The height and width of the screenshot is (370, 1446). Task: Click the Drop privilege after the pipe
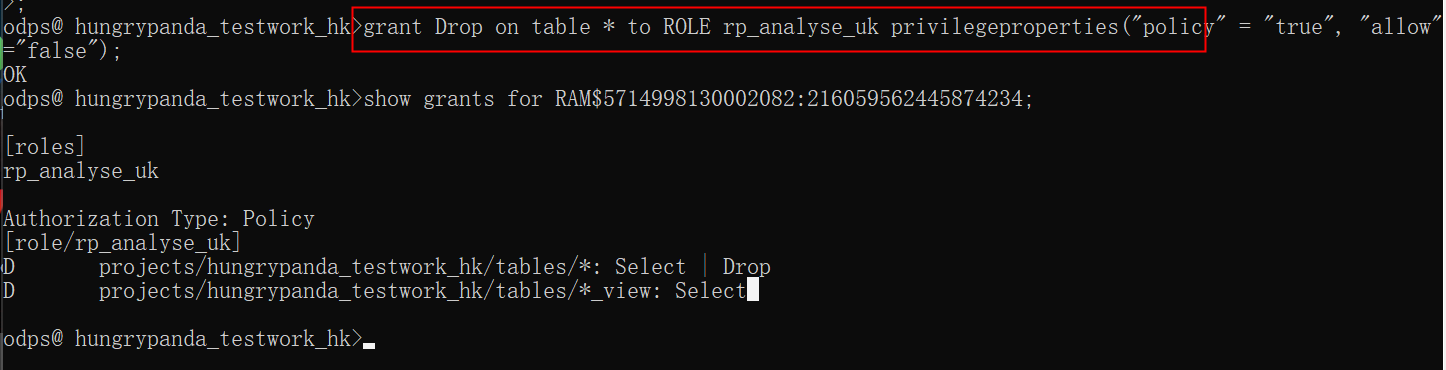pos(747,267)
